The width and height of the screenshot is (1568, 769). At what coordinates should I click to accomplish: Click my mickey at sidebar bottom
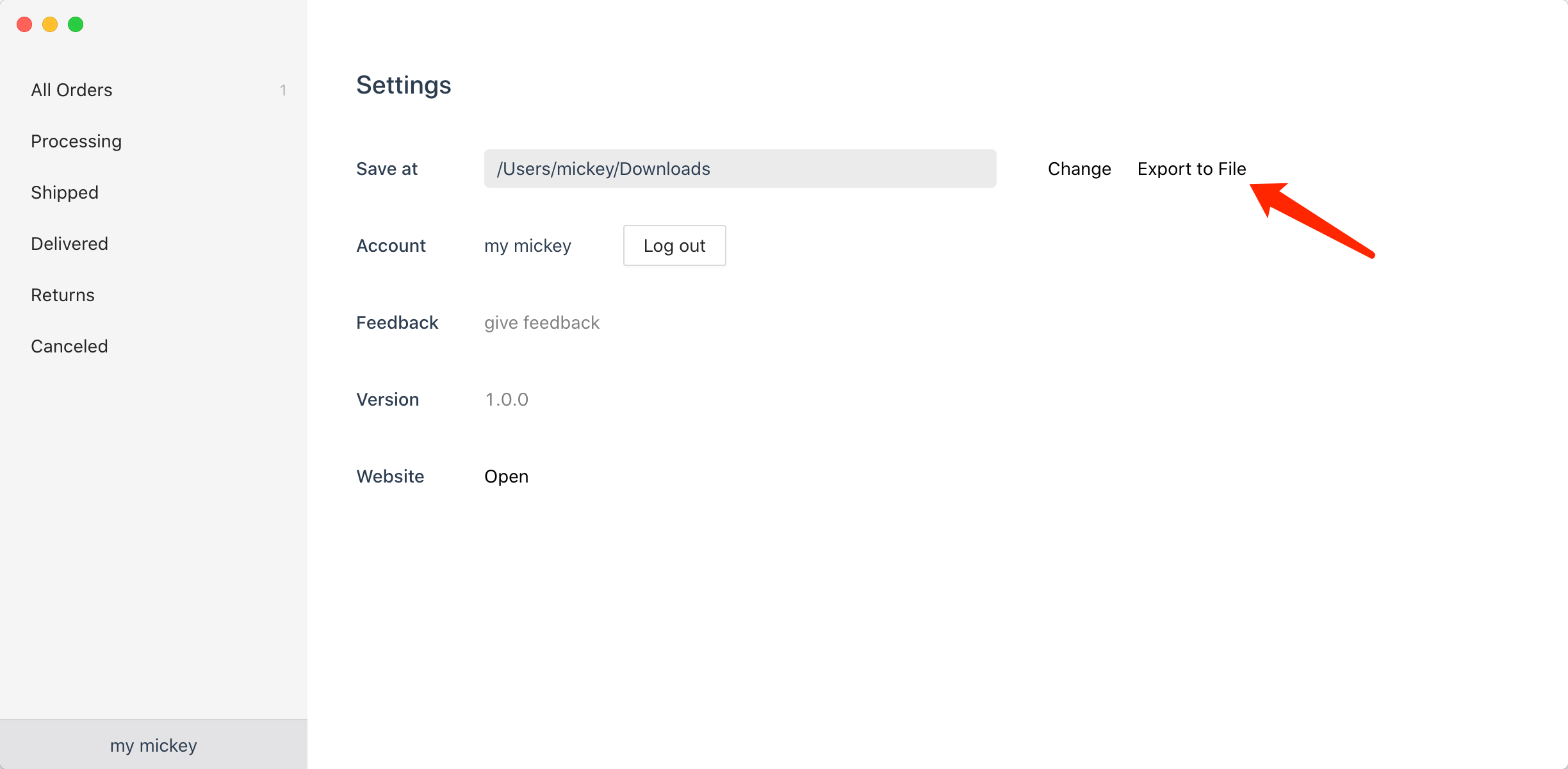(x=154, y=745)
